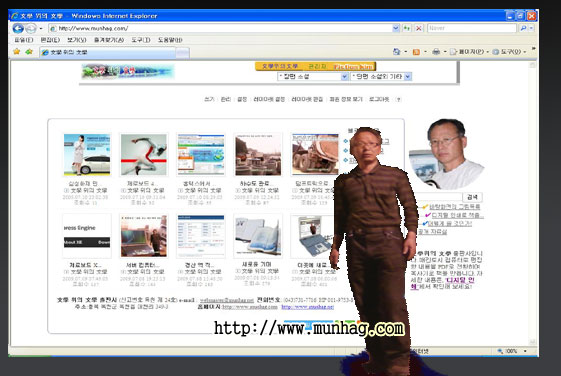Open the 편집(E) menu
Viewport: 561px width, 376px height.
50,40
